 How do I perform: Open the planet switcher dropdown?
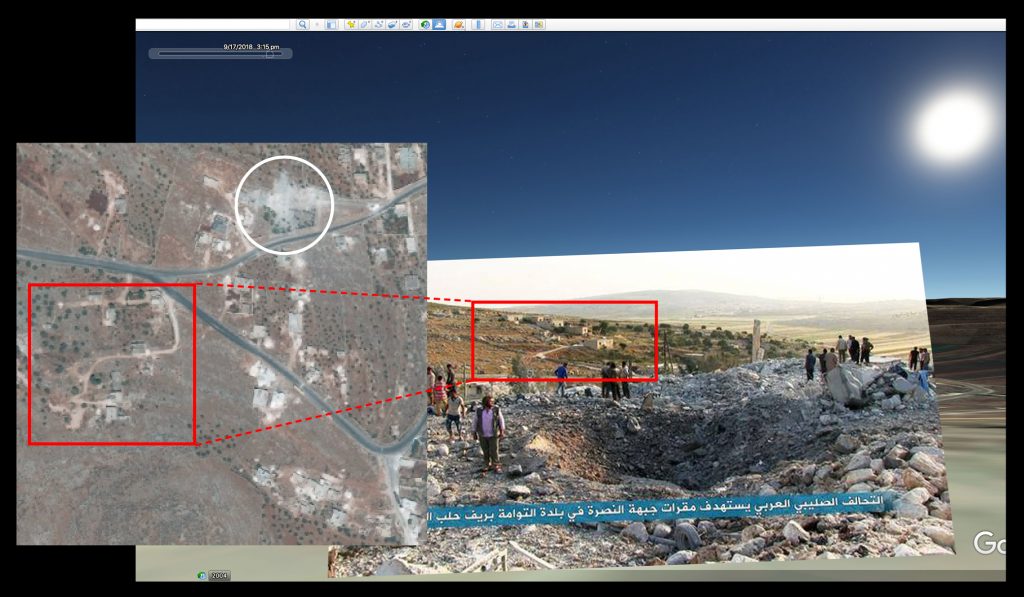click(458, 24)
